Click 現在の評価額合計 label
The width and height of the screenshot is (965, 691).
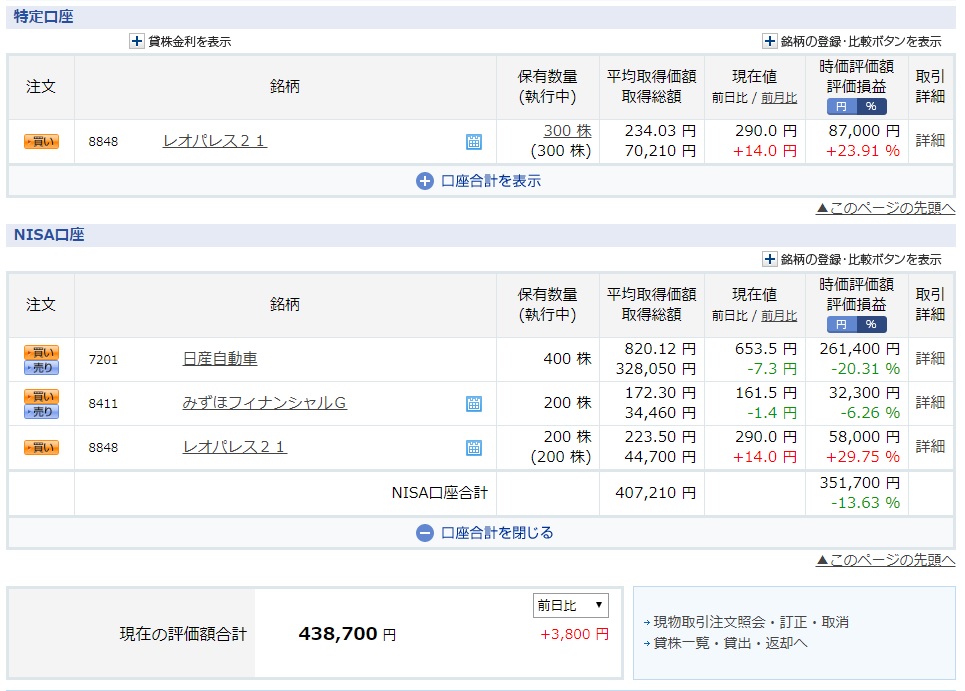pyautogui.click(x=183, y=634)
